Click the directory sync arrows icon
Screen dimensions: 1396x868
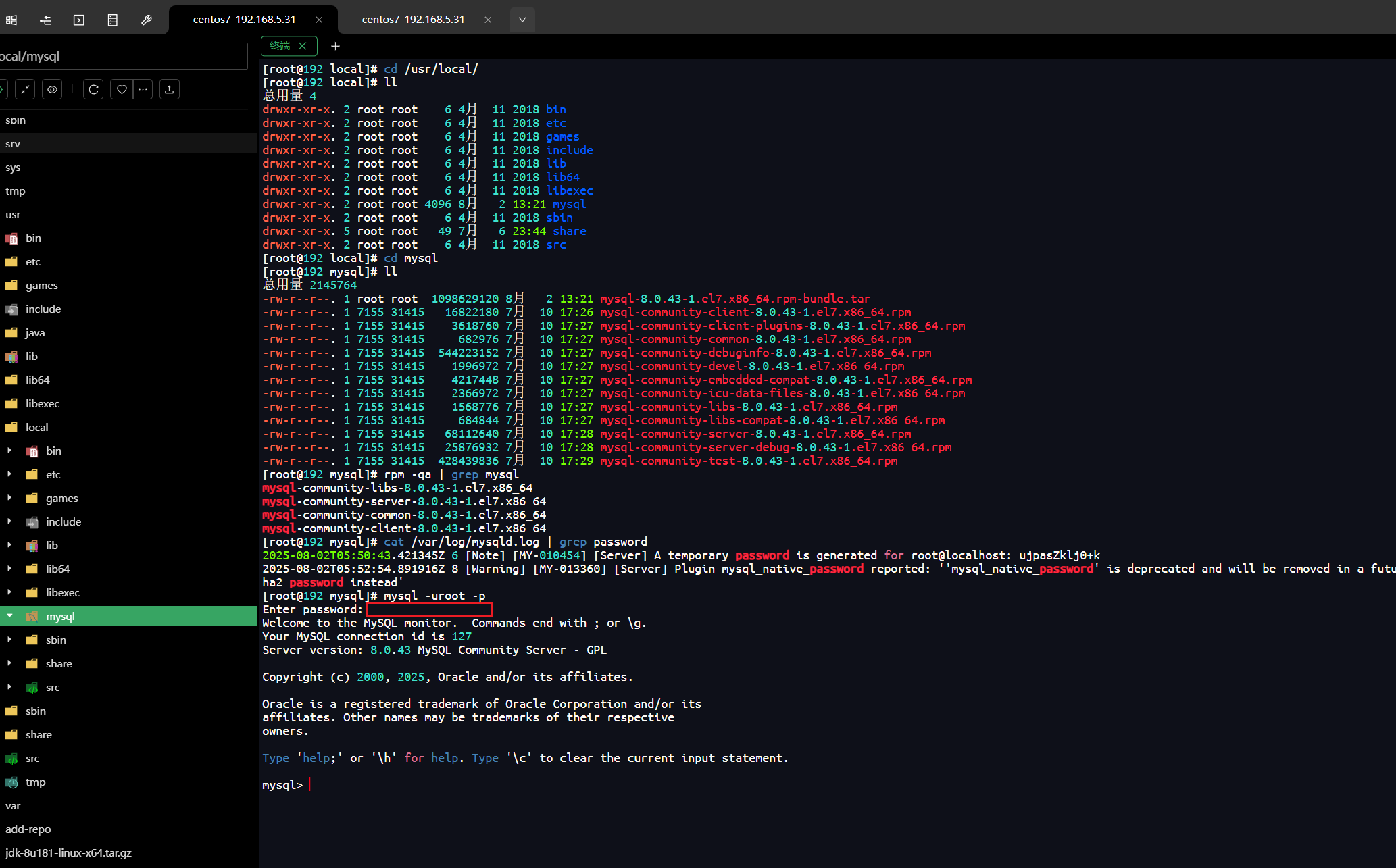(25, 88)
